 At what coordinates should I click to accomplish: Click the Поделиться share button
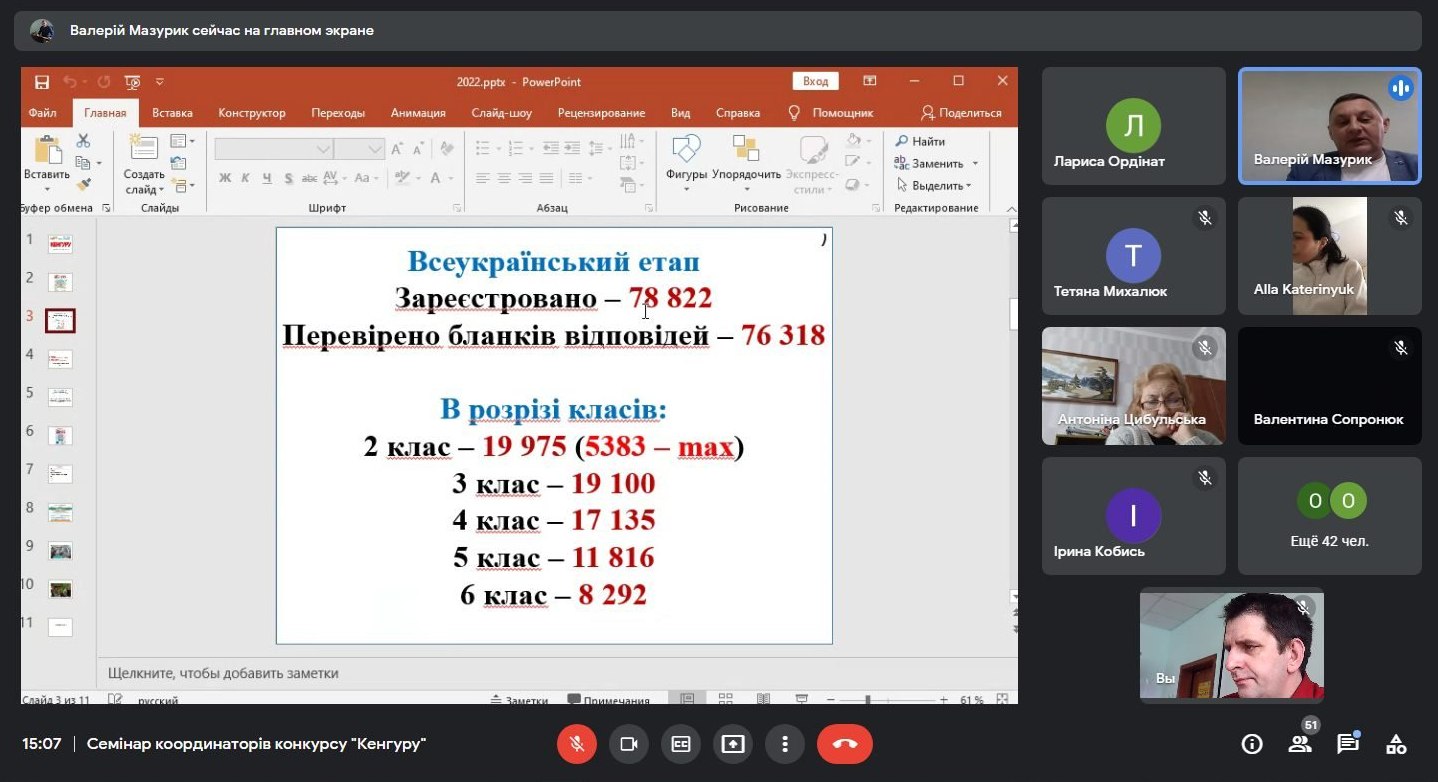point(961,113)
